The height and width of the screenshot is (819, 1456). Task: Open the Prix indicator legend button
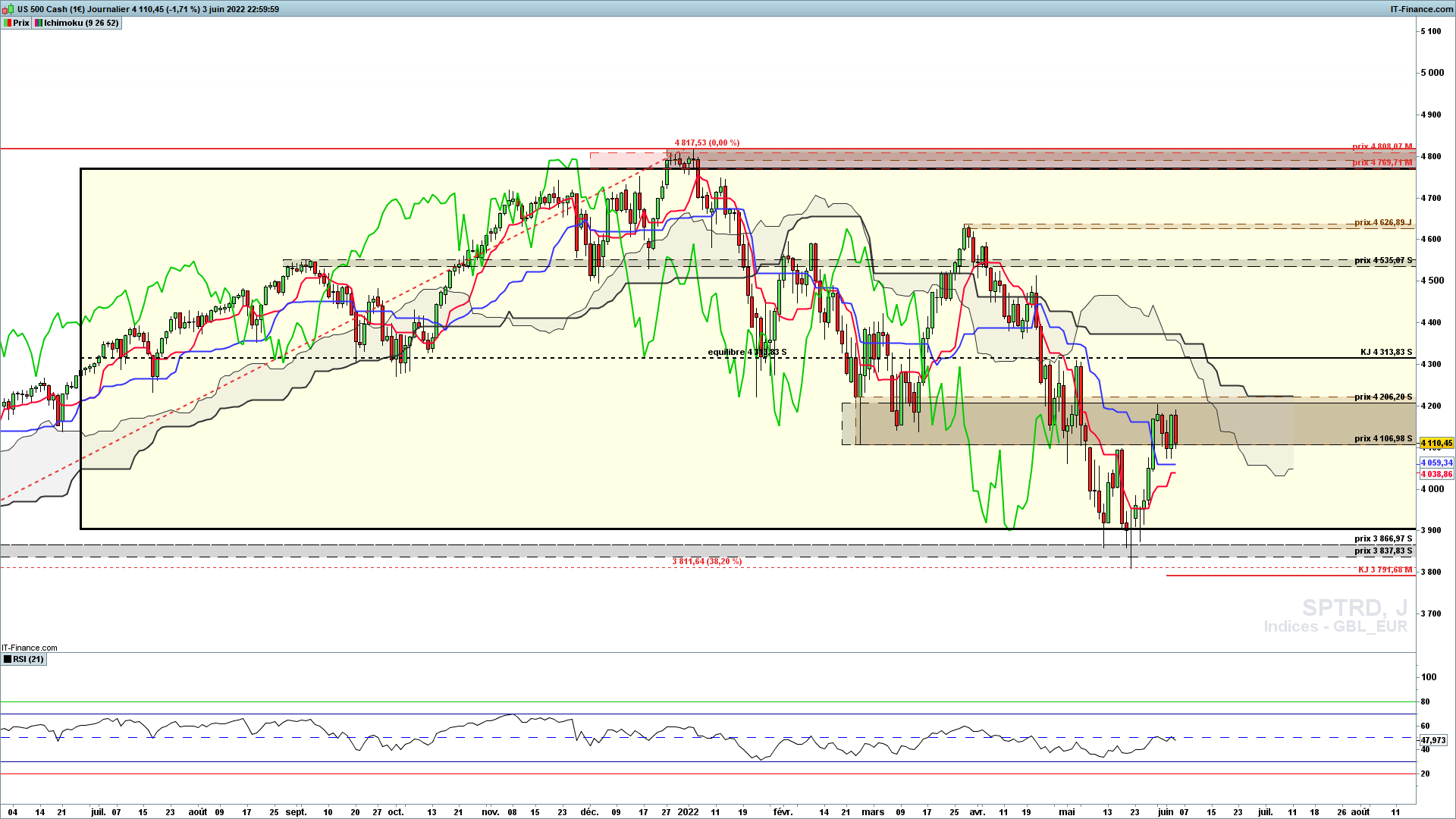[16, 24]
